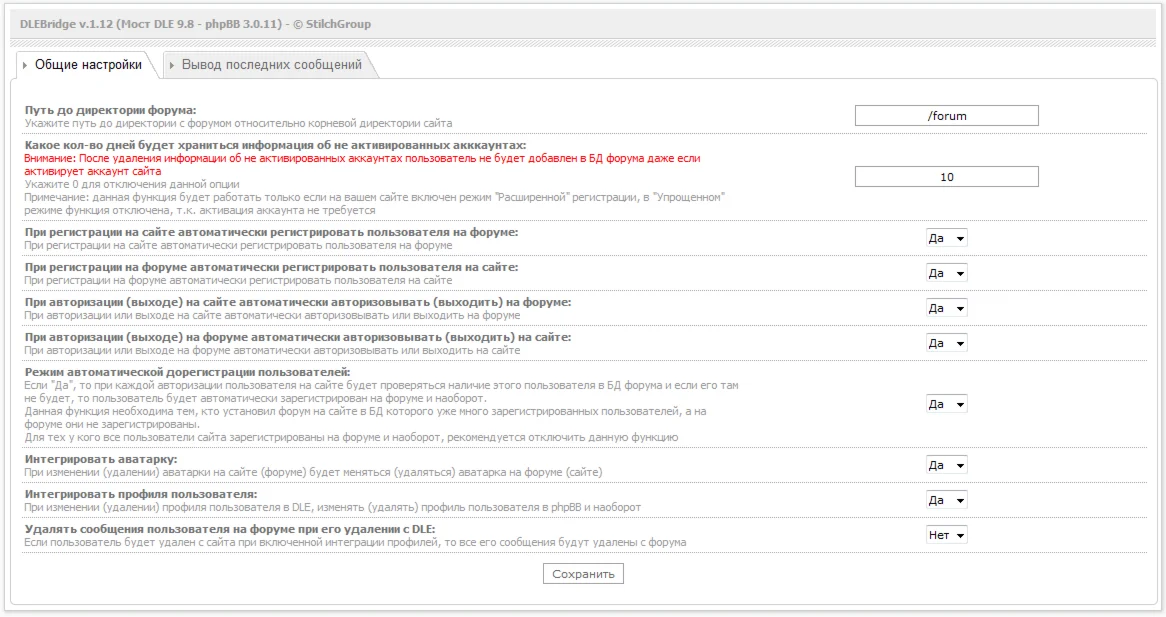Open the Удалять сообщения пользователя dropdown showing Нет
This screenshot has width=1166, height=617.
tap(945, 534)
